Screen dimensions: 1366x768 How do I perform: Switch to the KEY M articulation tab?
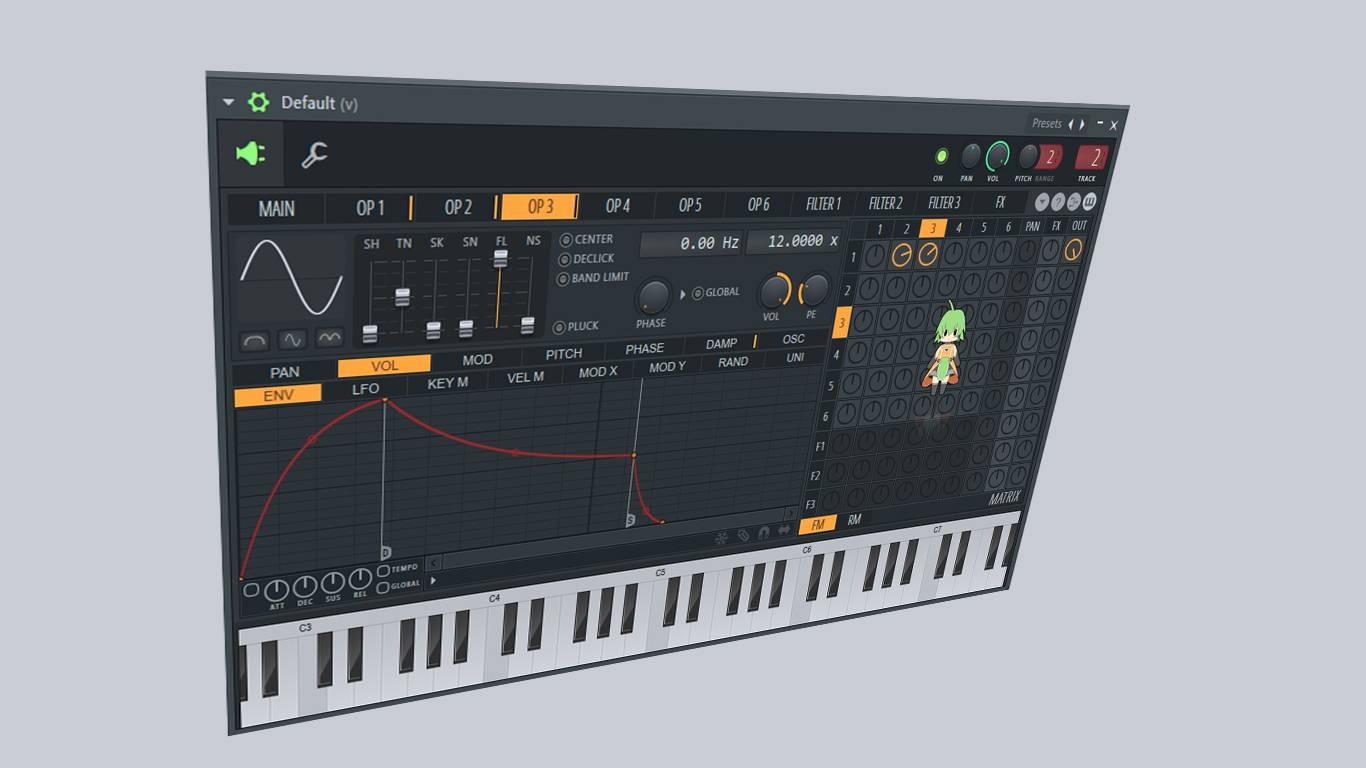pyautogui.click(x=448, y=383)
